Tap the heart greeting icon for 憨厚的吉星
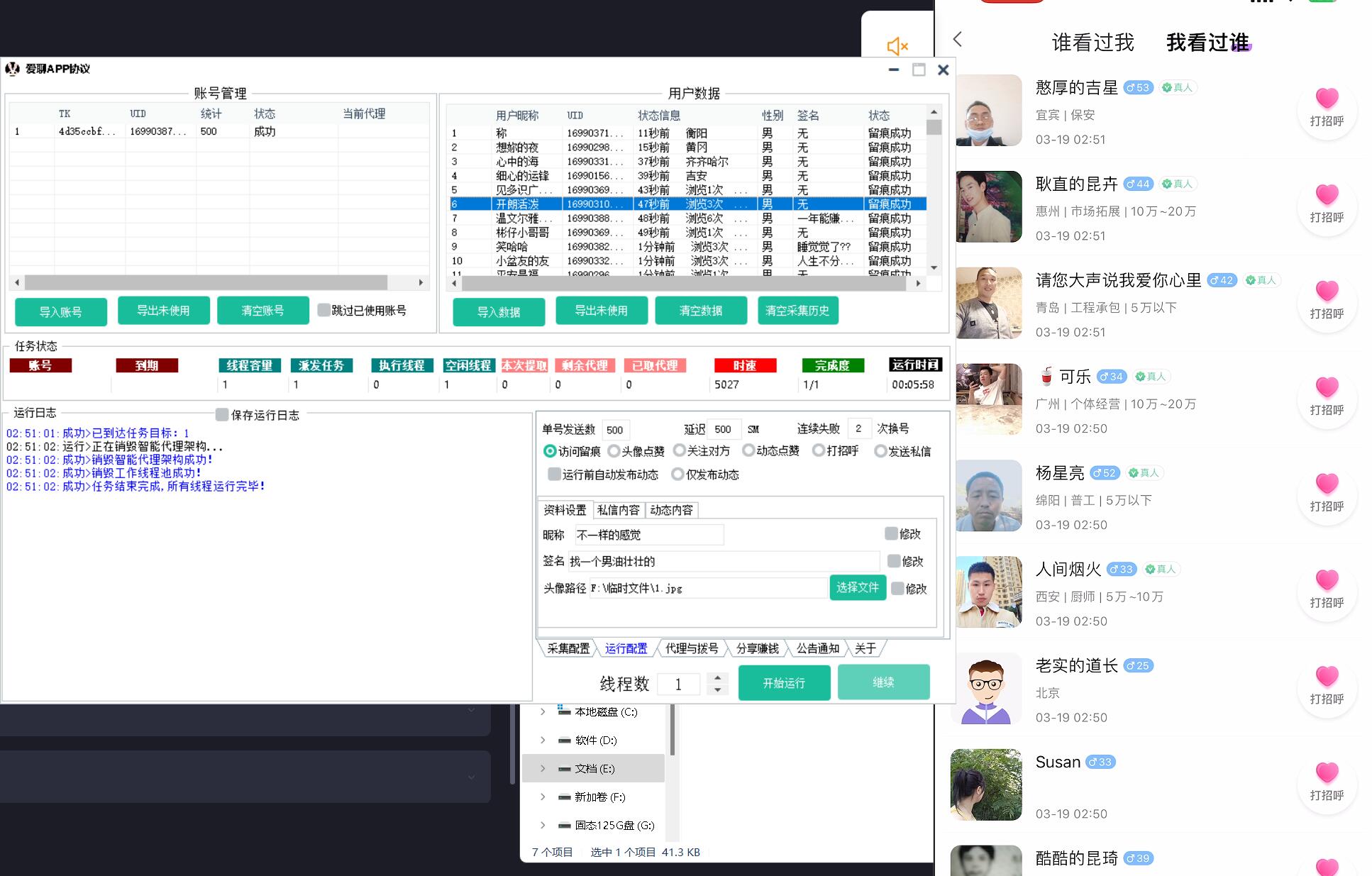This screenshot has width=1372, height=876. [x=1326, y=99]
